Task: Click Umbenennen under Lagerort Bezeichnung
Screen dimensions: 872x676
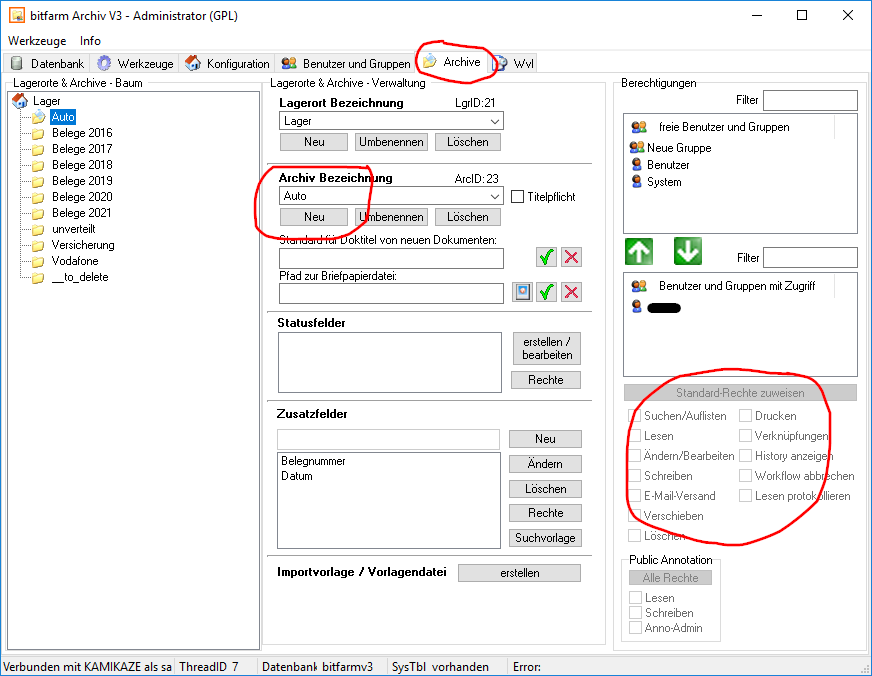Action: click(x=391, y=142)
